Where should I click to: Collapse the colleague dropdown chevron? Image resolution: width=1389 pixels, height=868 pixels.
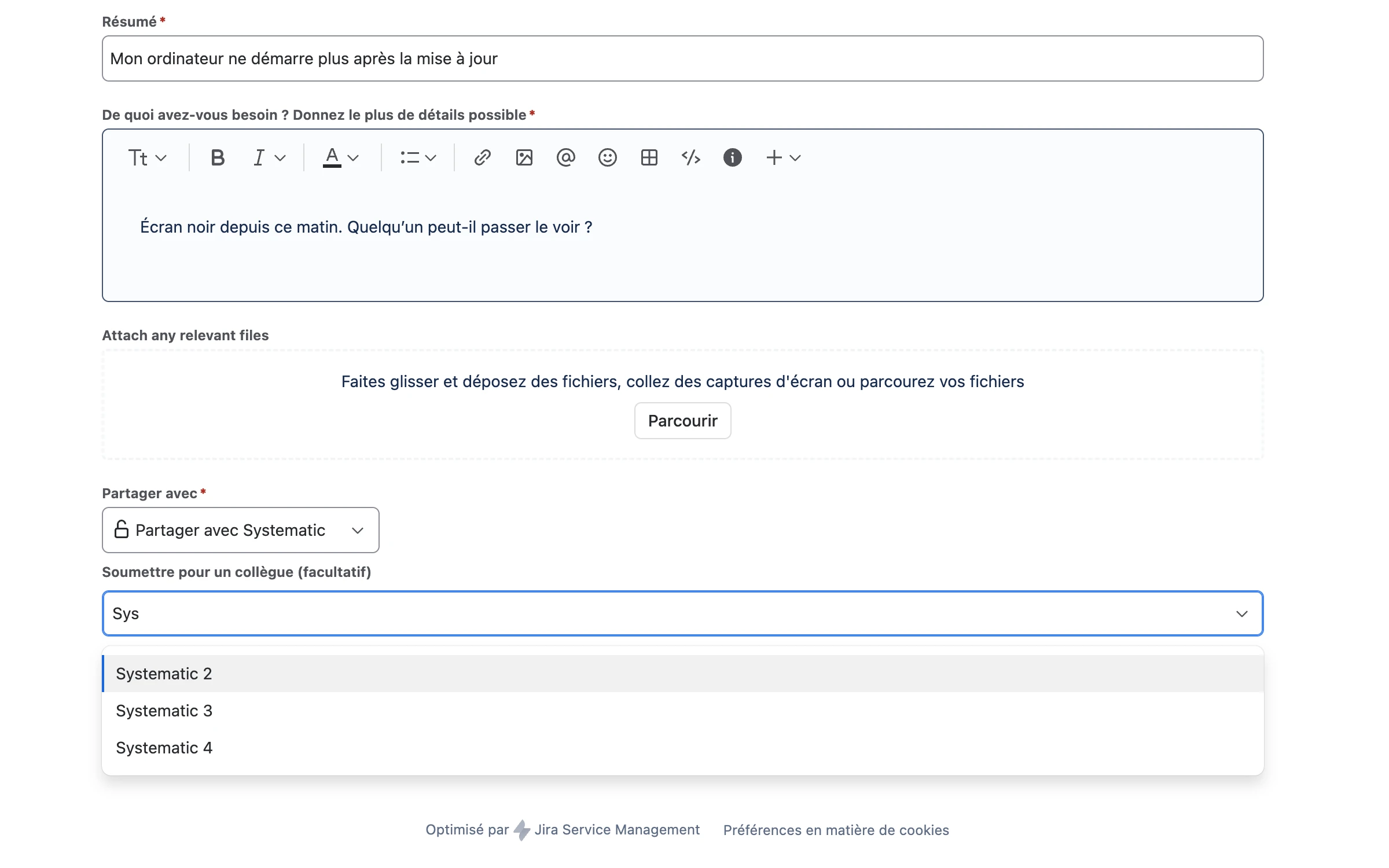(1242, 613)
